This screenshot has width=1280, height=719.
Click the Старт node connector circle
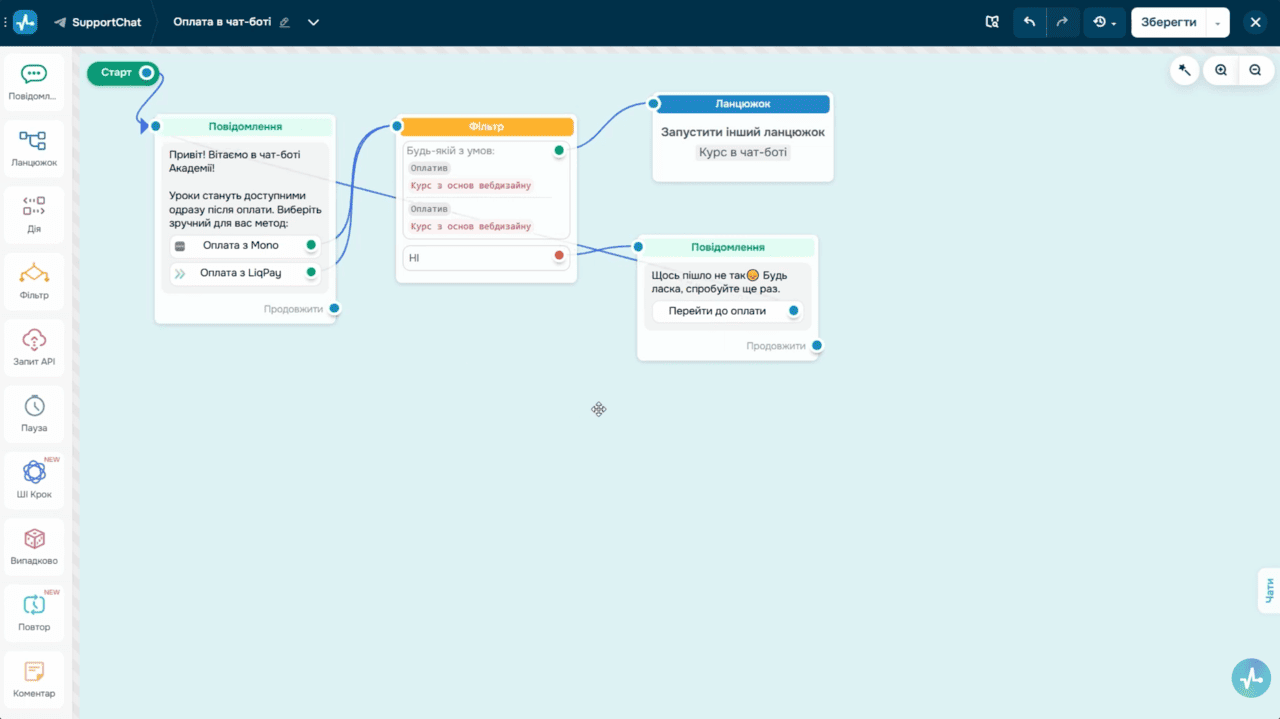(147, 73)
